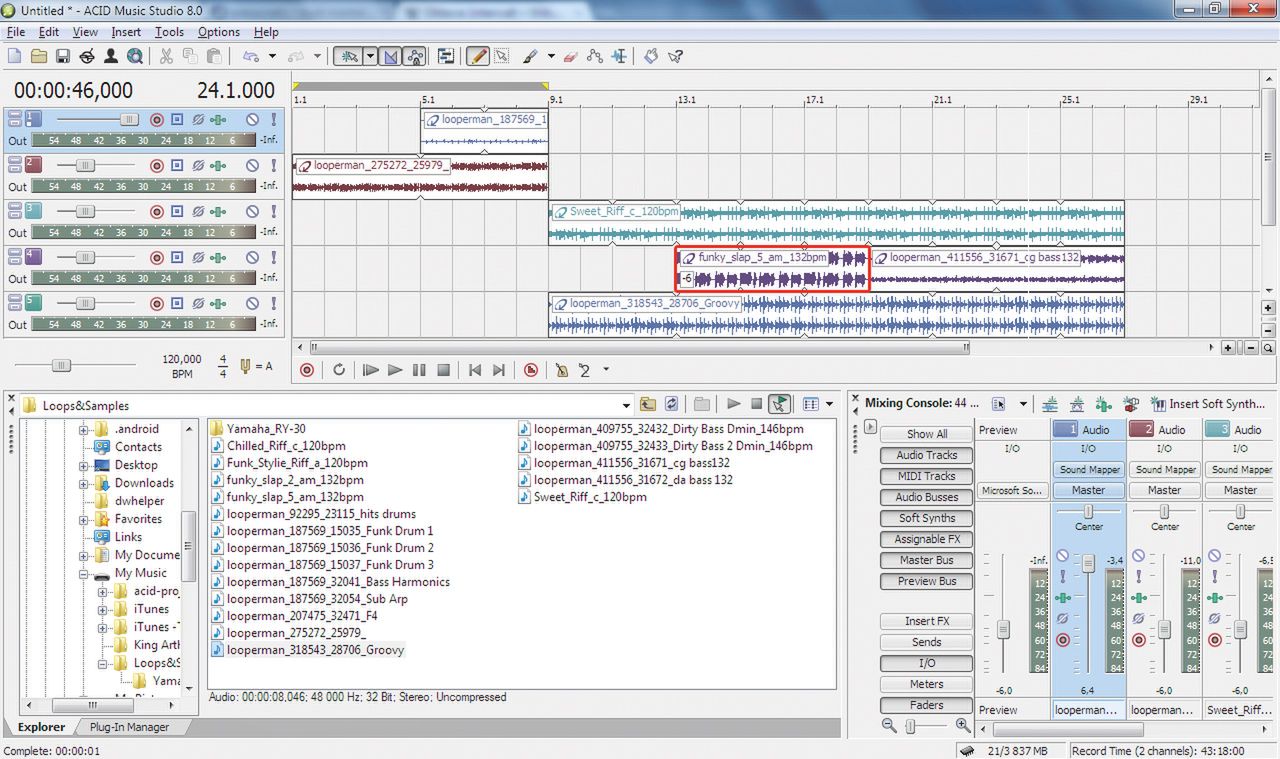Toggle Loop Playback in transport bar
This screenshot has width=1280, height=759.
pyautogui.click(x=339, y=370)
